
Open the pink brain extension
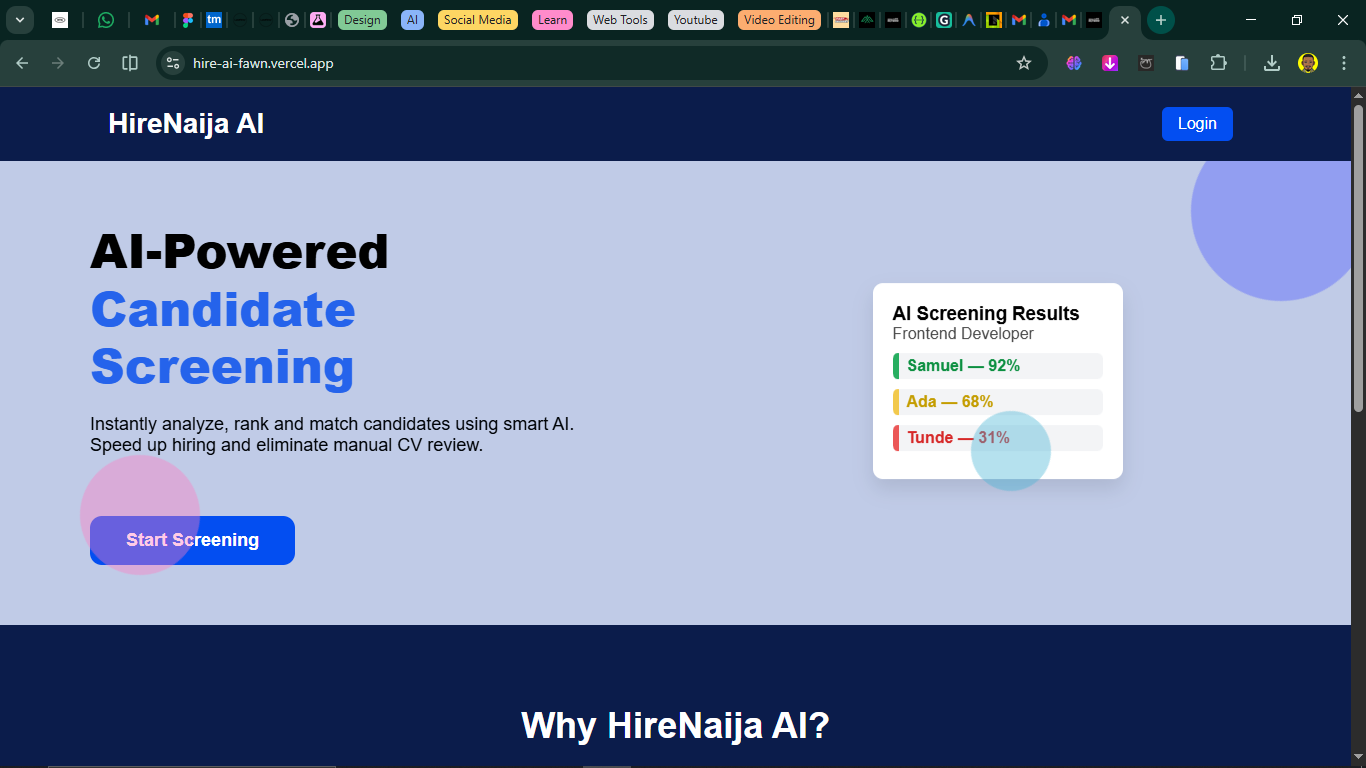(x=1074, y=63)
